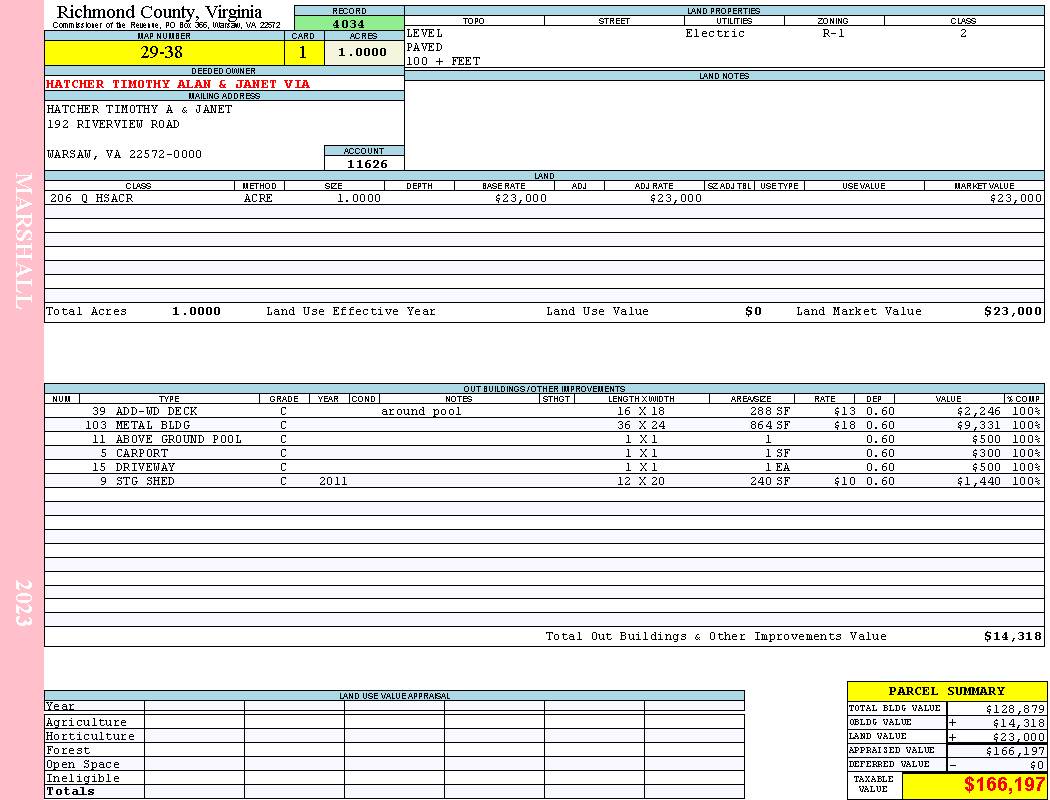
Task: Select zoning value R-1
Action: point(834,33)
